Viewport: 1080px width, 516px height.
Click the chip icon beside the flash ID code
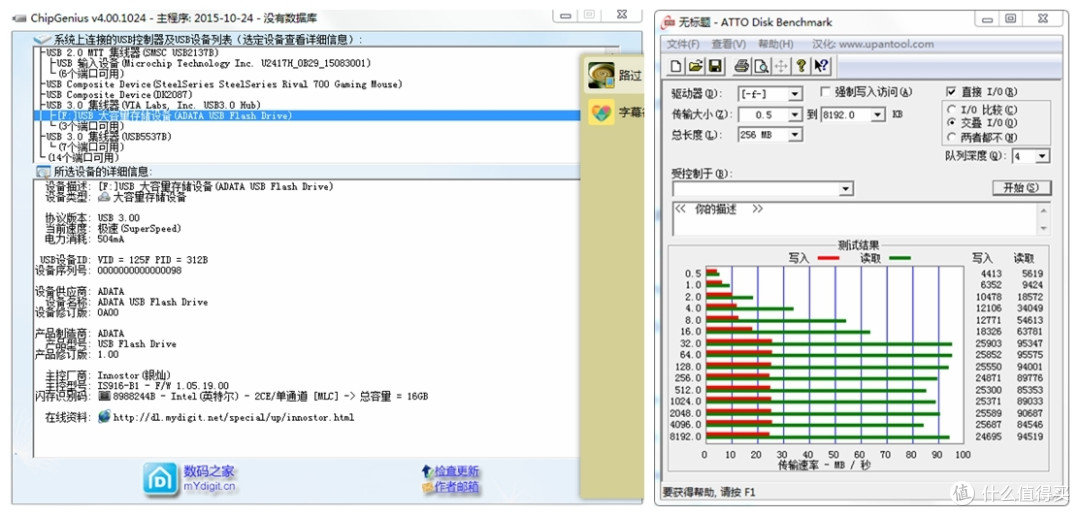point(104,396)
